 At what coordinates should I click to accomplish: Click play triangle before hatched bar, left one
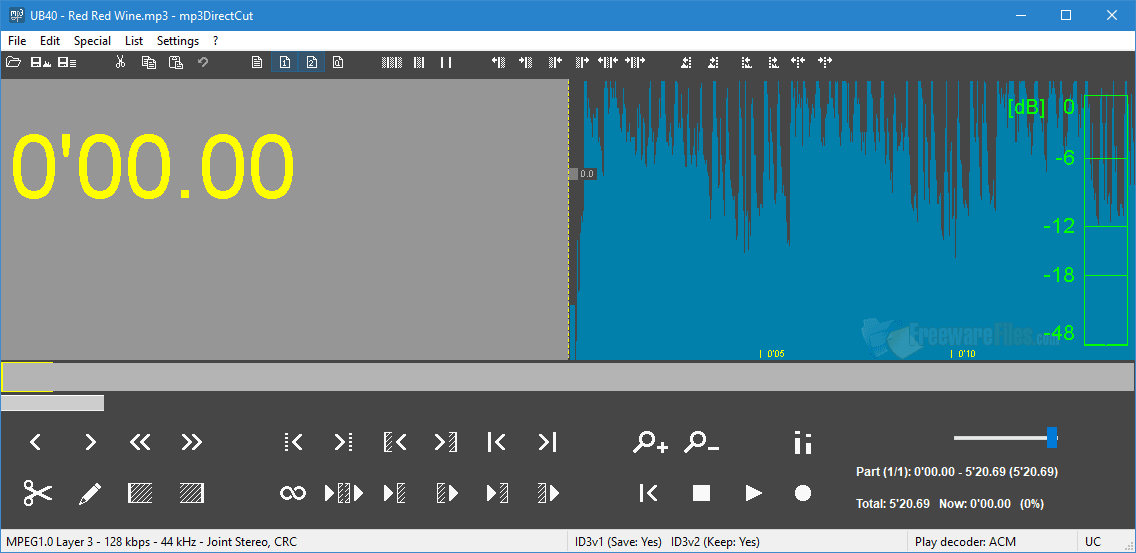pos(395,494)
